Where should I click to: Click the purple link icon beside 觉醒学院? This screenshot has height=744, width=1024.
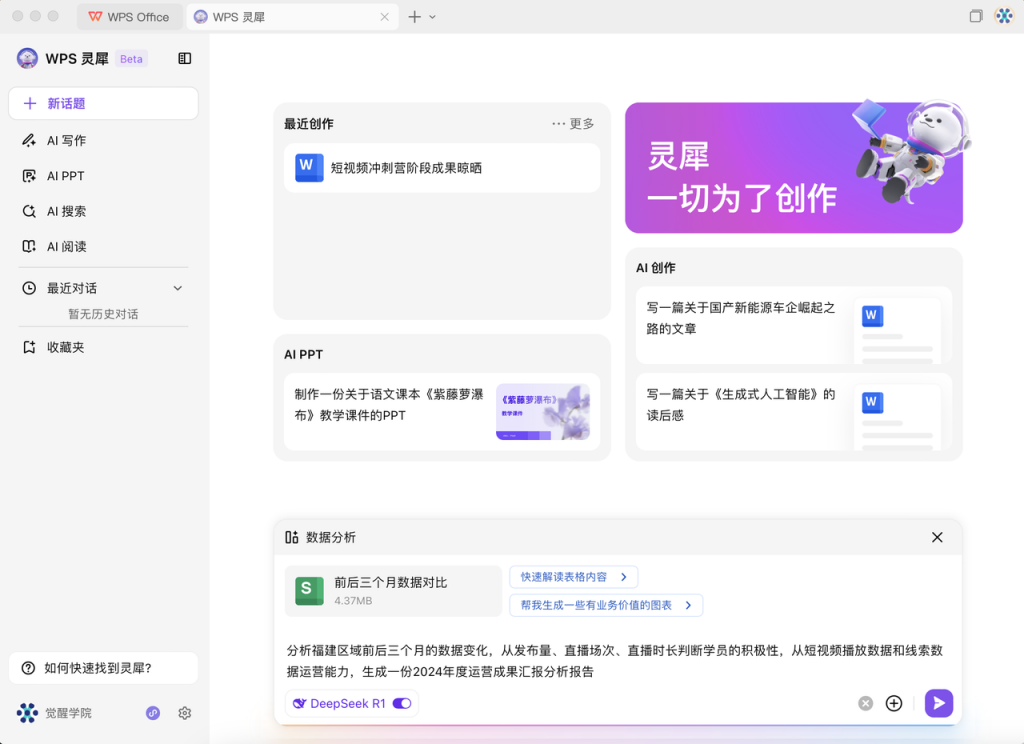point(153,713)
